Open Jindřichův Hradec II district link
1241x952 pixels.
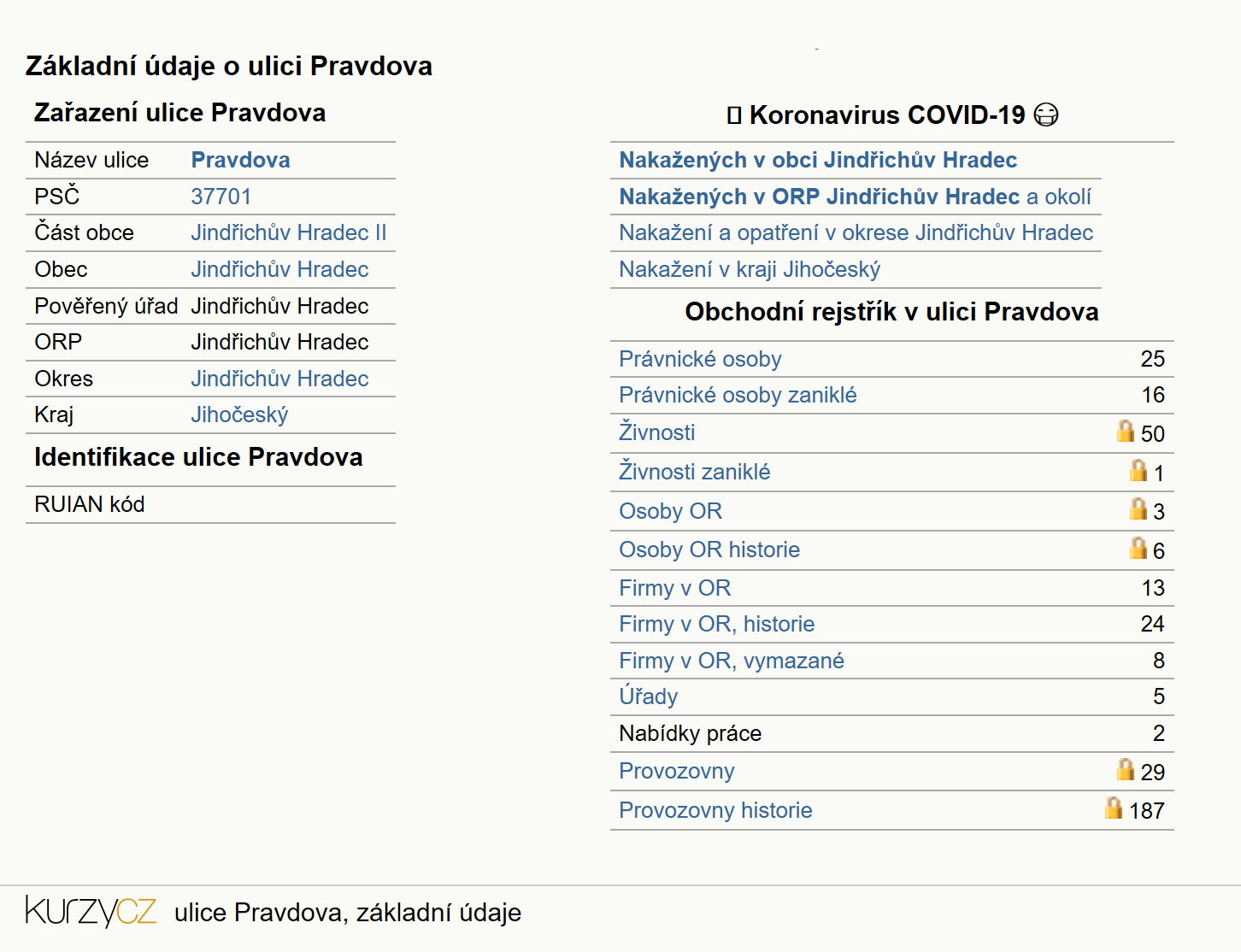[288, 232]
